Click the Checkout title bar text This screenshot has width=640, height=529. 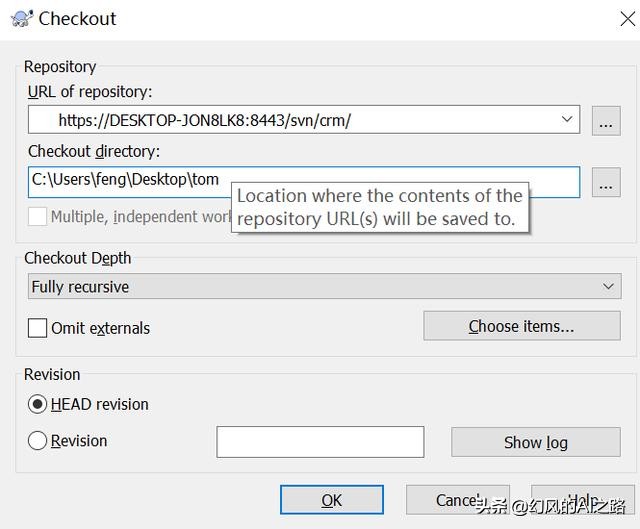(x=77, y=18)
